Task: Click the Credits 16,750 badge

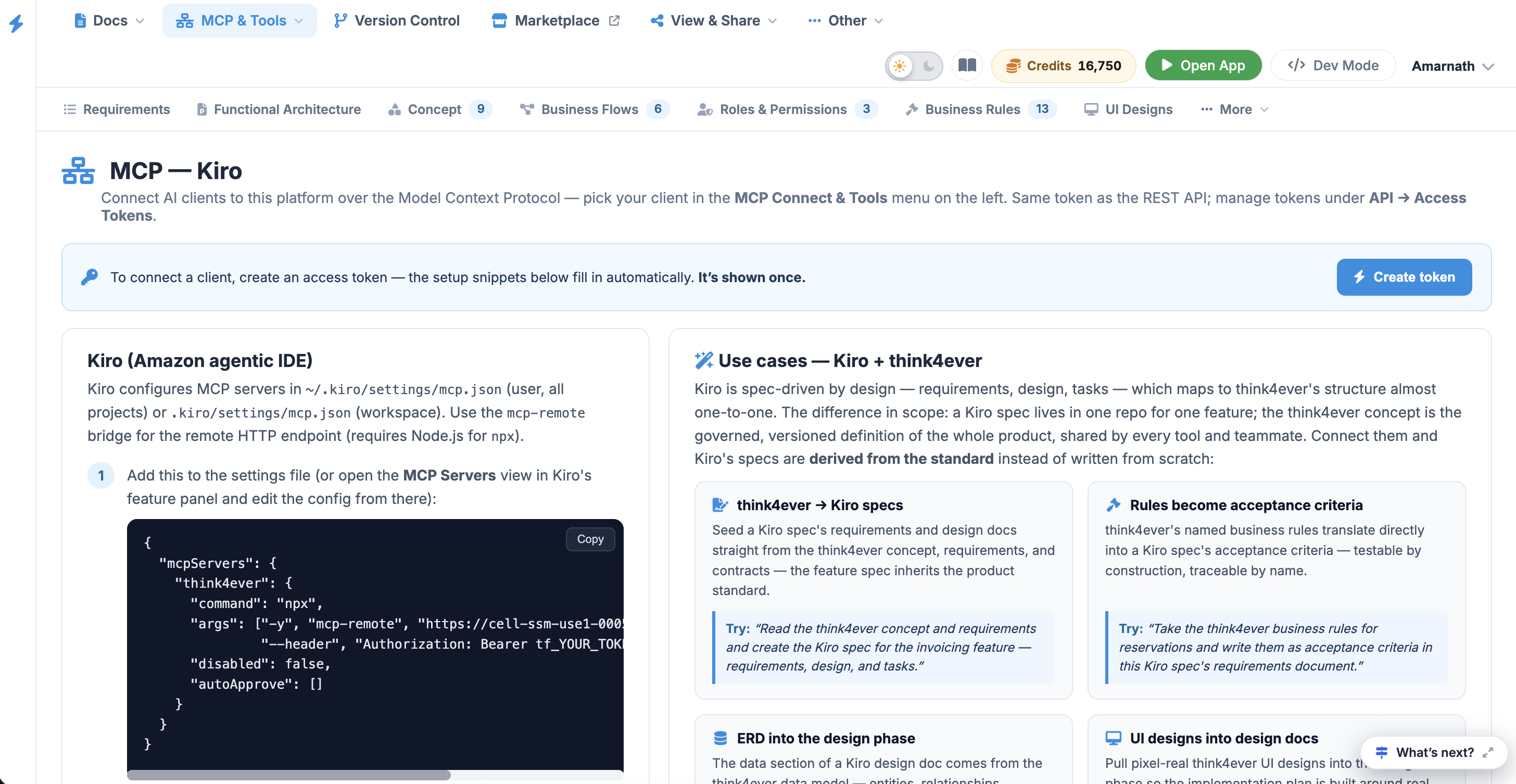Action: point(1063,66)
